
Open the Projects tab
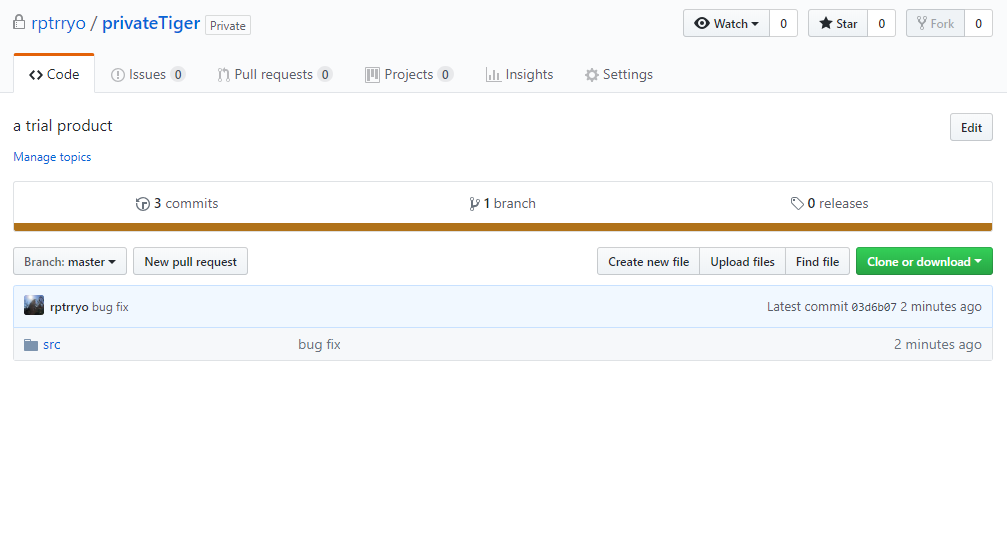tap(409, 74)
